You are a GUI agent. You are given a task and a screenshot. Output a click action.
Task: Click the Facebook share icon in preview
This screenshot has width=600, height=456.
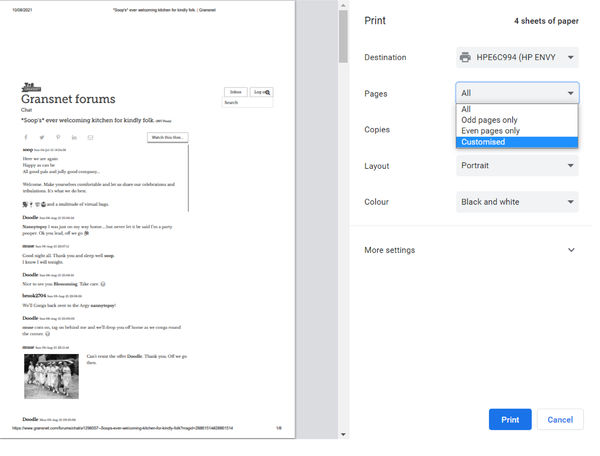[26, 138]
